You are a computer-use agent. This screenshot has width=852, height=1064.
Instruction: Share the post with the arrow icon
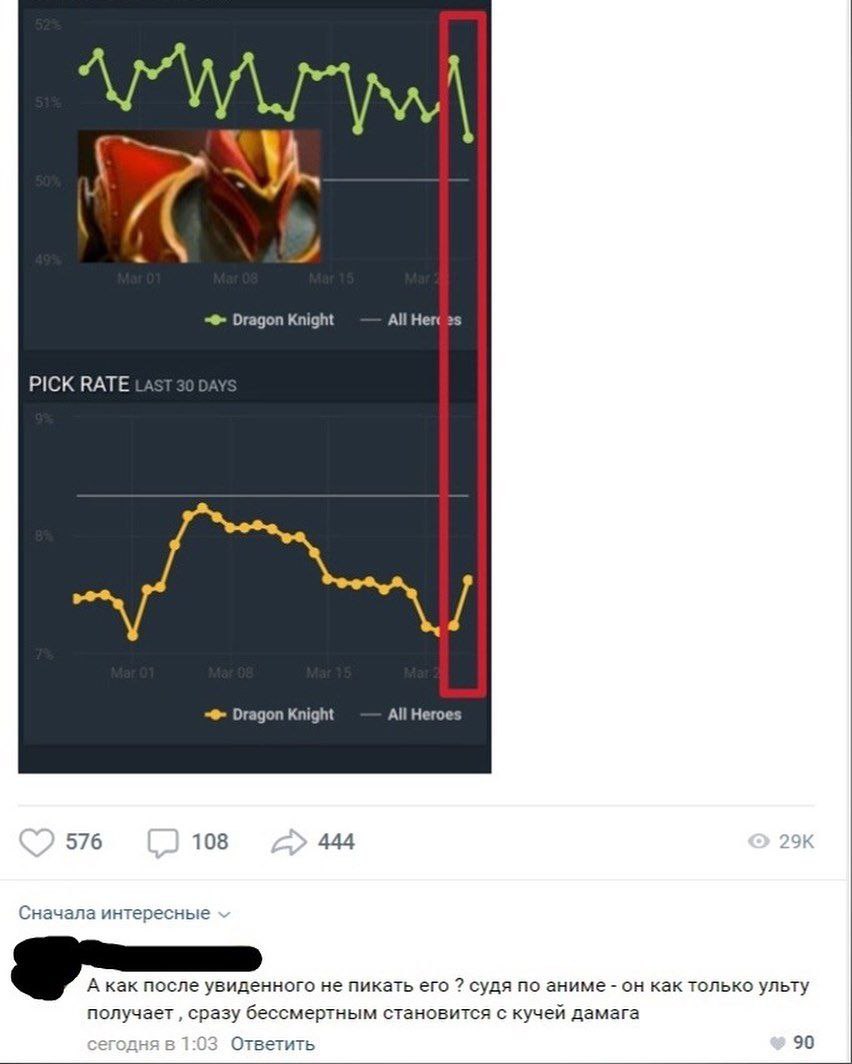pyautogui.click(x=289, y=842)
